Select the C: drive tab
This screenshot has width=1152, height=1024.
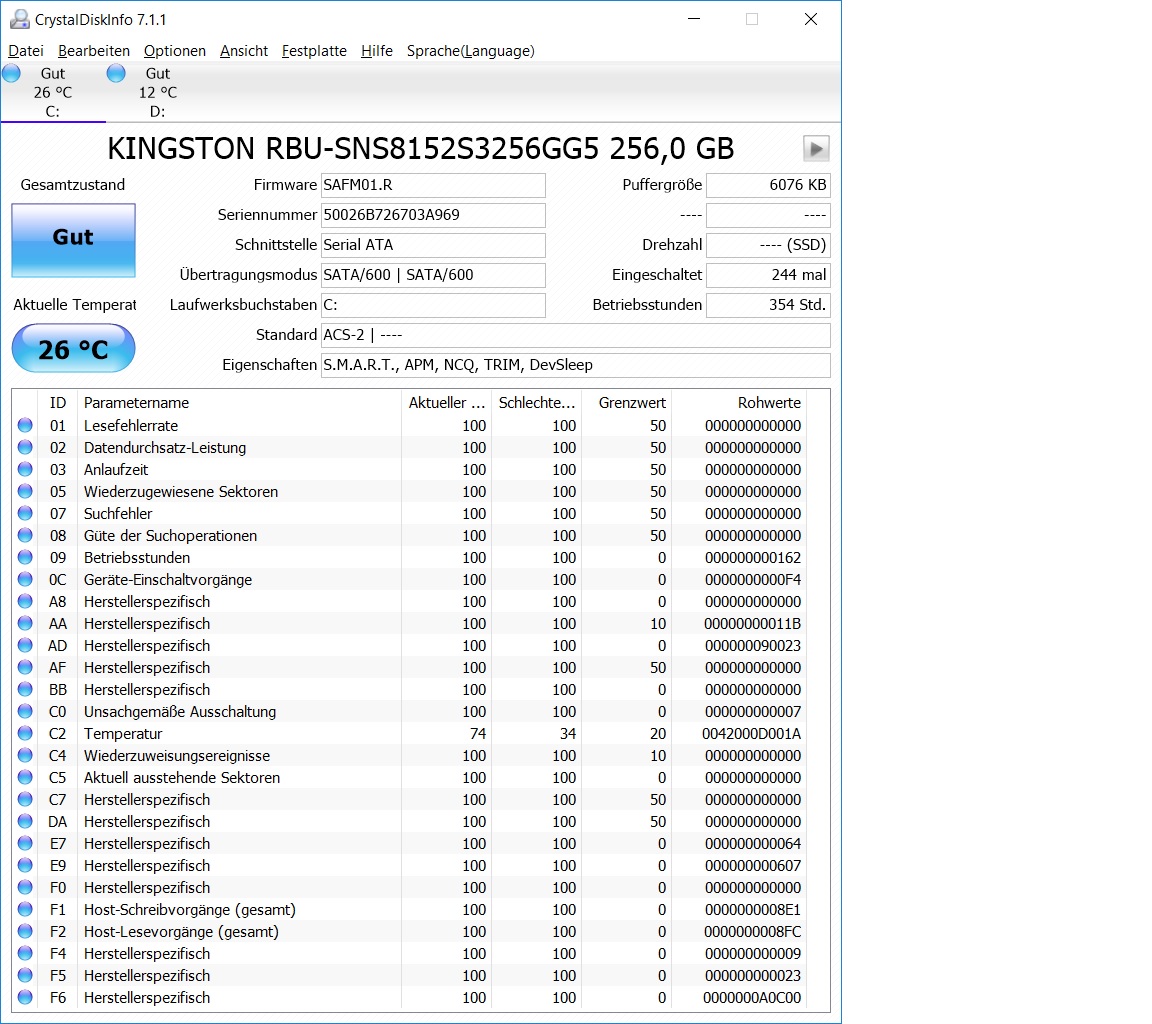pos(53,92)
